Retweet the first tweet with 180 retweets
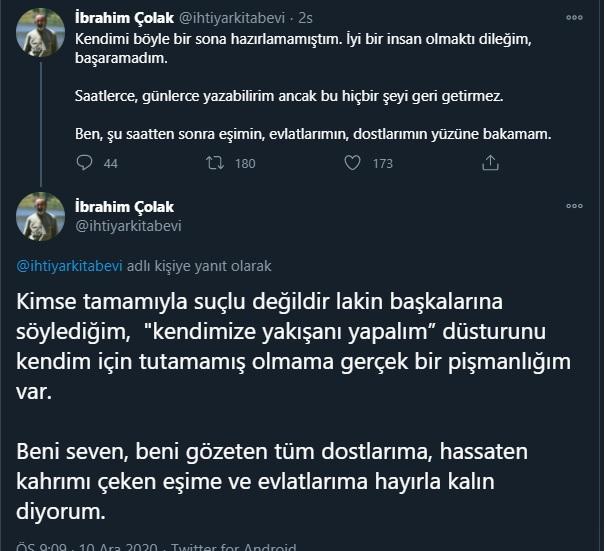606x551 pixels. (x=214, y=164)
